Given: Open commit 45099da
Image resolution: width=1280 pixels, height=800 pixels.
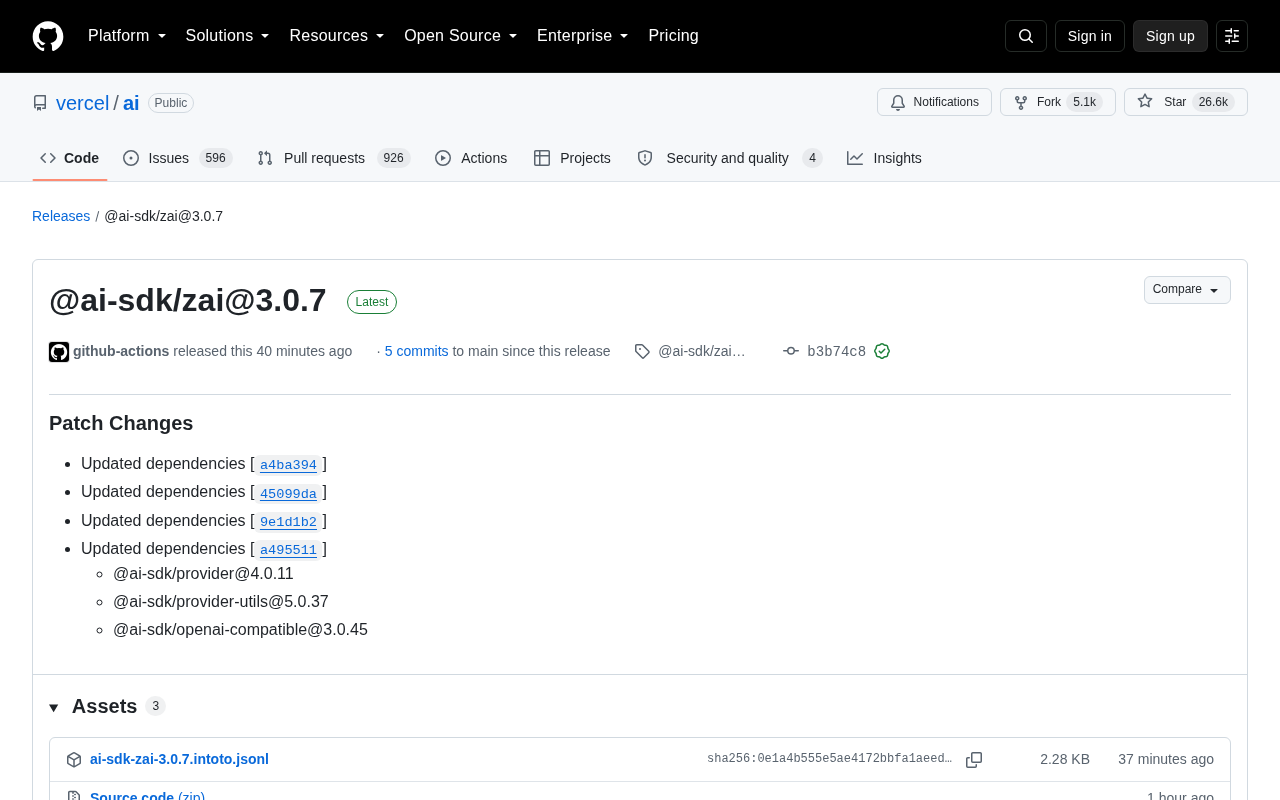Looking at the screenshot, I should (x=288, y=493).
